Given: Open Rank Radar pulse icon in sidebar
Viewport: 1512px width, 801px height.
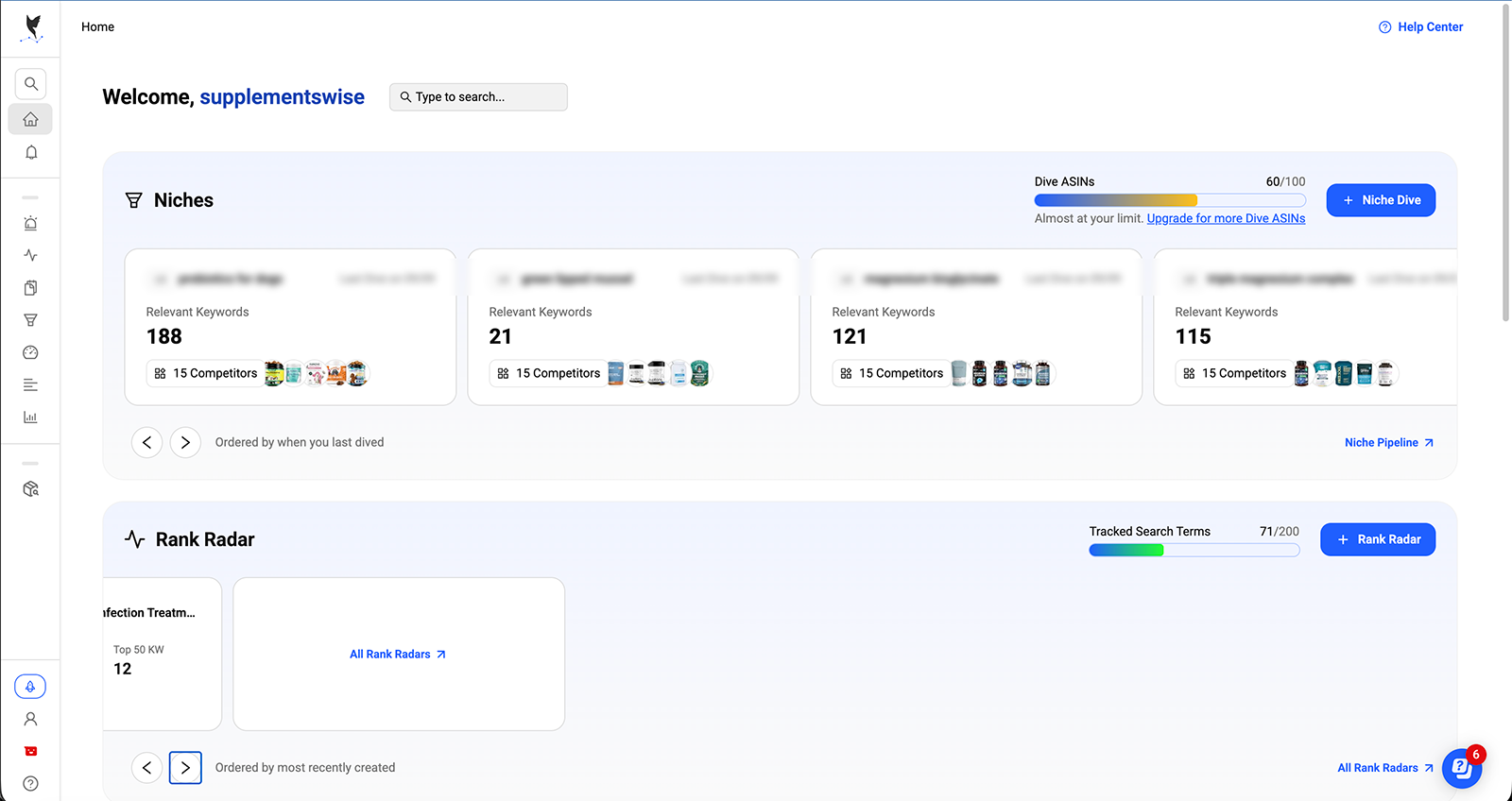Looking at the screenshot, I should pos(30,255).
